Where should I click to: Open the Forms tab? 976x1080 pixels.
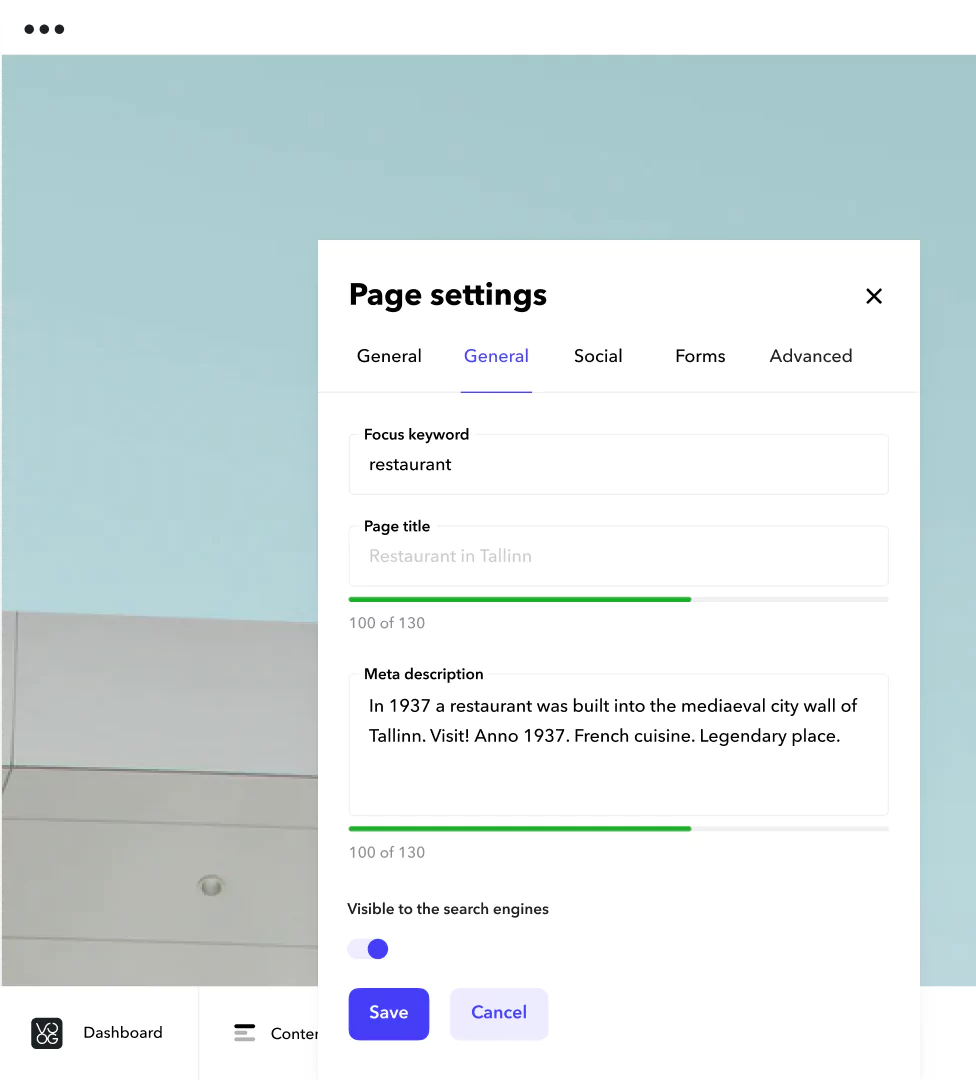[700, 356]
